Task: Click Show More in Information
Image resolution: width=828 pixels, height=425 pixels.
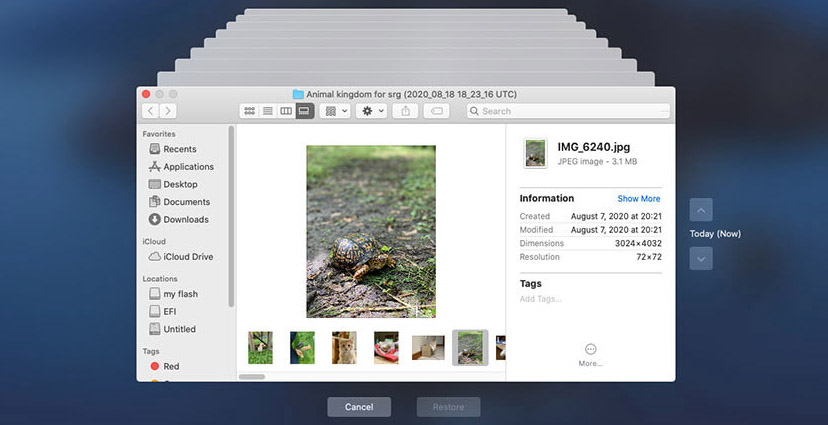Action: pyautogui.click(x=638, y=199)
